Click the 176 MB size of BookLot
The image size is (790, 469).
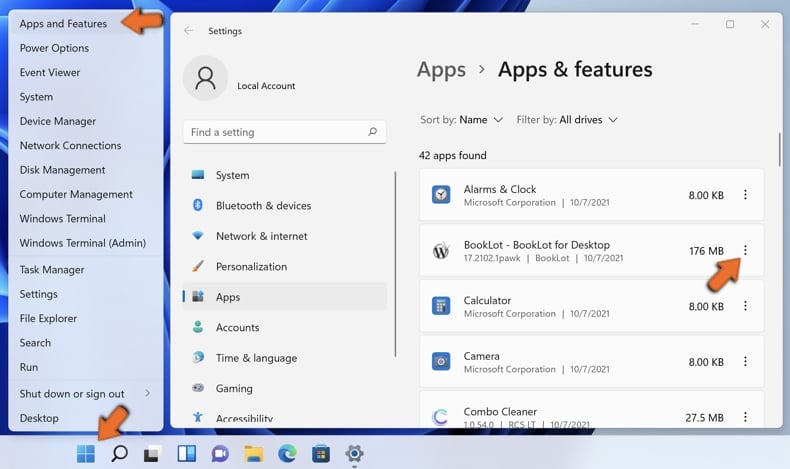point(706,250)
